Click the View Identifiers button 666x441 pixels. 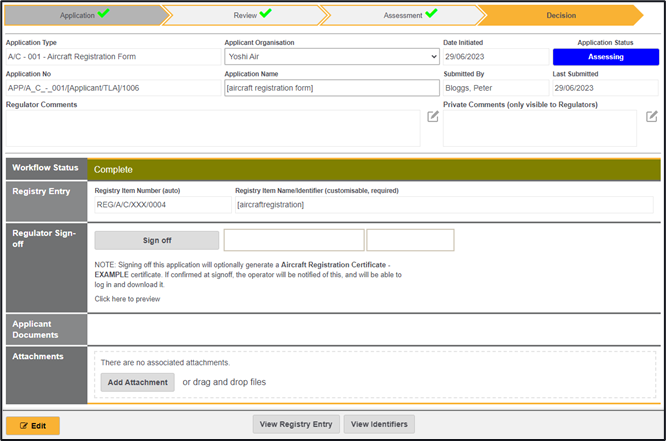[x=379, y=424]
